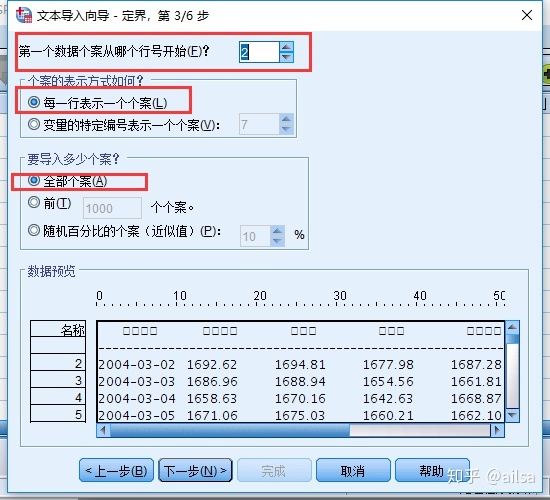Click scroll right arrow in data preview
Image resolution: width=550 pixels, height=500 pixels.
click(x=497, y=430)
